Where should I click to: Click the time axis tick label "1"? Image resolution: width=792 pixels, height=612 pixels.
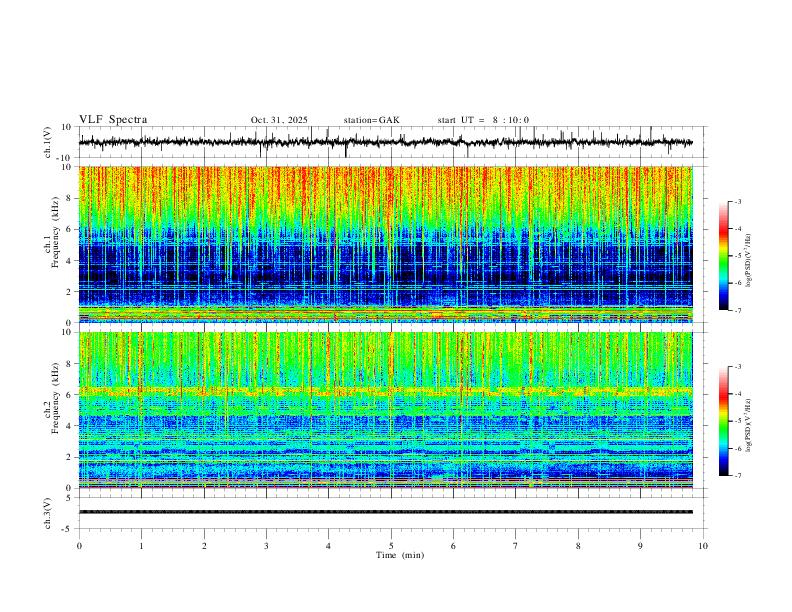coord(141,546)
